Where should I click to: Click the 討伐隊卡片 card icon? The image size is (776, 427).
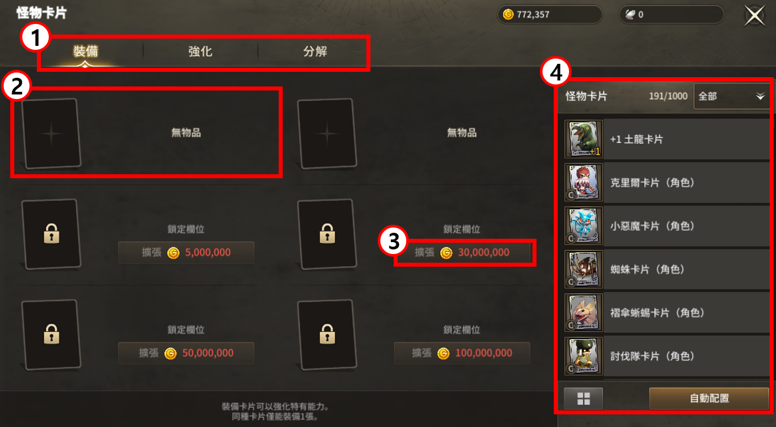pyautogui.click(x=583, y=356)
